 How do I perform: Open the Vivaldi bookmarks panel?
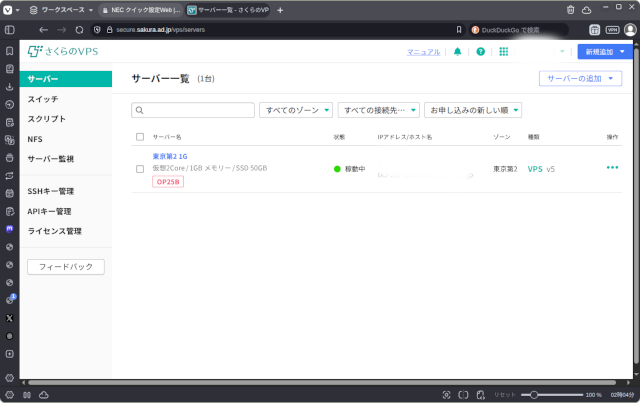pos(10,51)
